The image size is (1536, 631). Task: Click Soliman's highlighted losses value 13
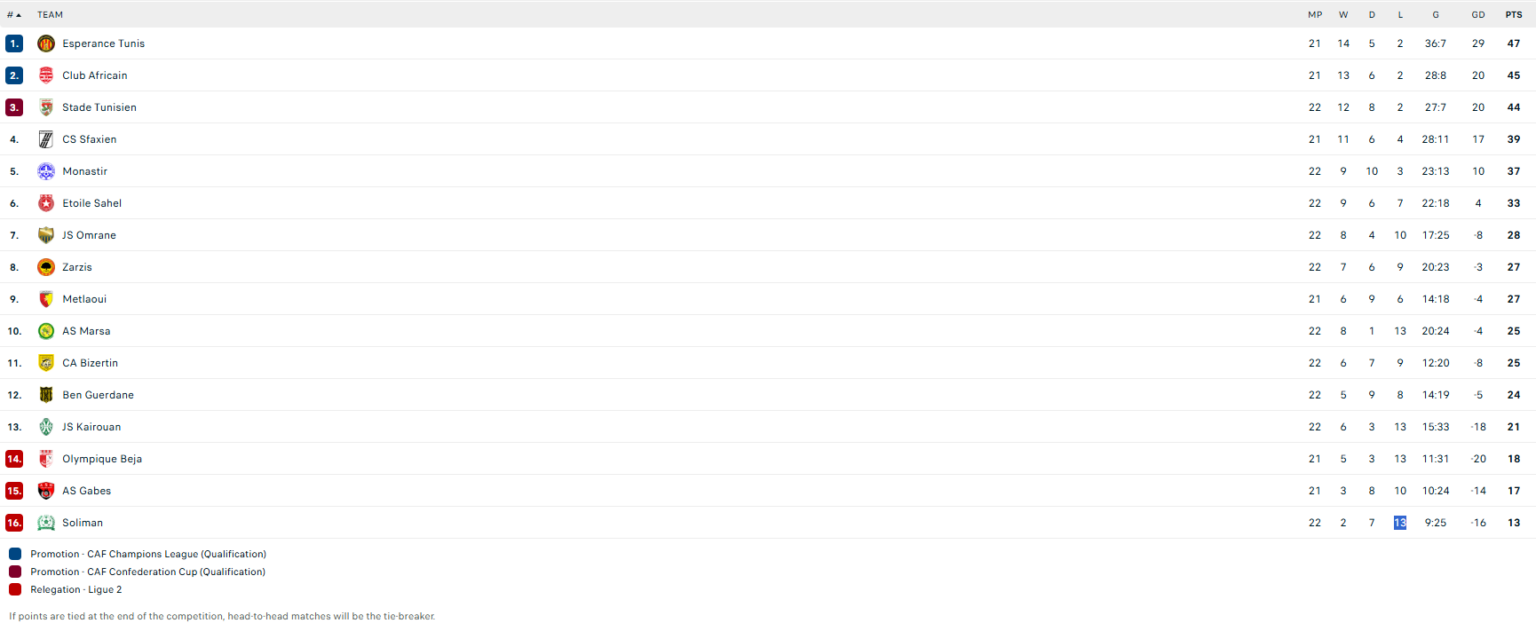(x=1400, y=523)
